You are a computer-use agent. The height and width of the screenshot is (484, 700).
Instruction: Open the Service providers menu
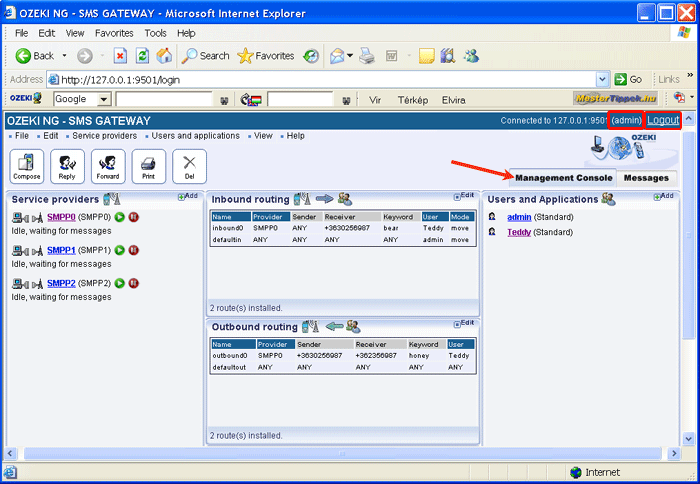point(105,136)
